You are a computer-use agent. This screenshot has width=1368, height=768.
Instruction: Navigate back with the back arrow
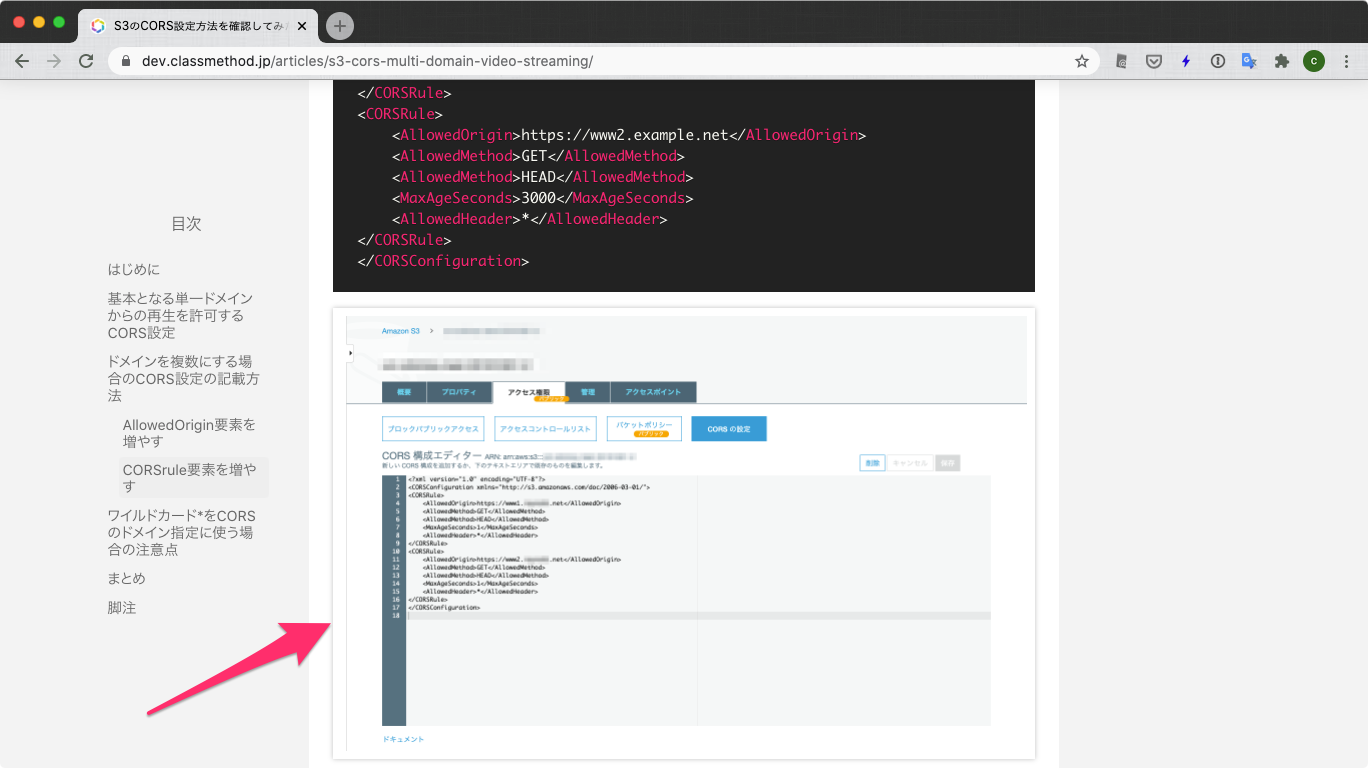click(x=22, y=61)
